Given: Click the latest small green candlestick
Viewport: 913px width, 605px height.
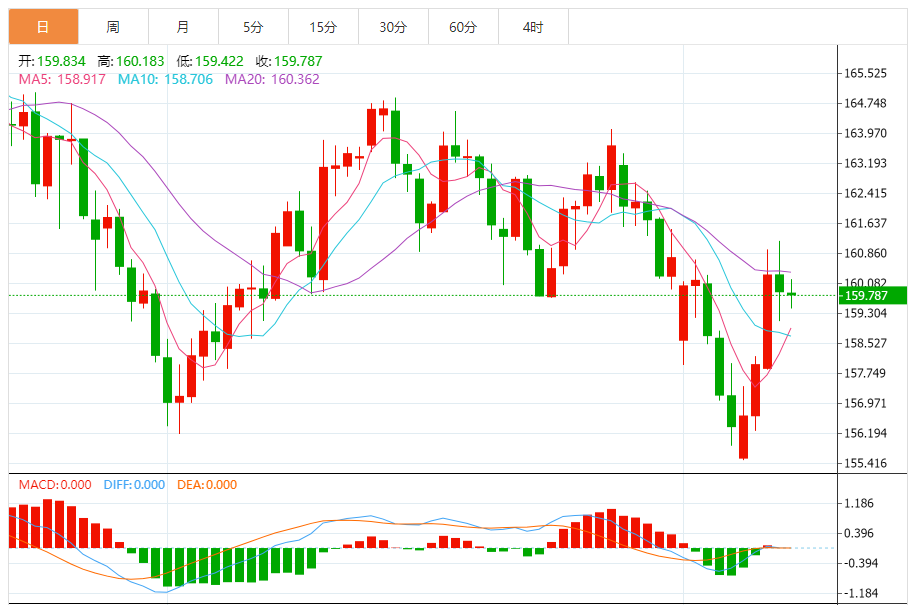Looking at the screenshot, I should click(791, 294).
